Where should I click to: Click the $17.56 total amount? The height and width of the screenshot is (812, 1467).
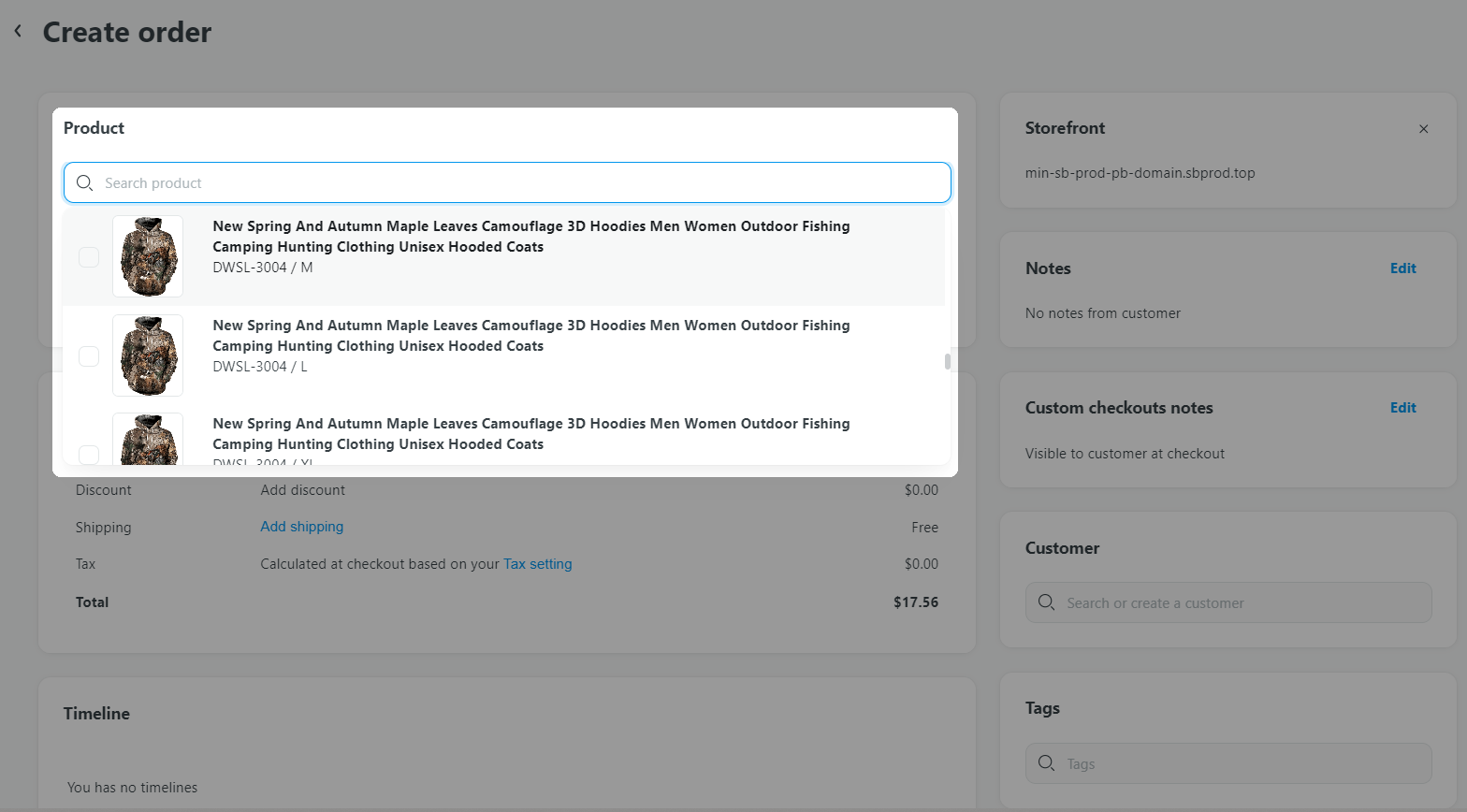tap(916, 602)
